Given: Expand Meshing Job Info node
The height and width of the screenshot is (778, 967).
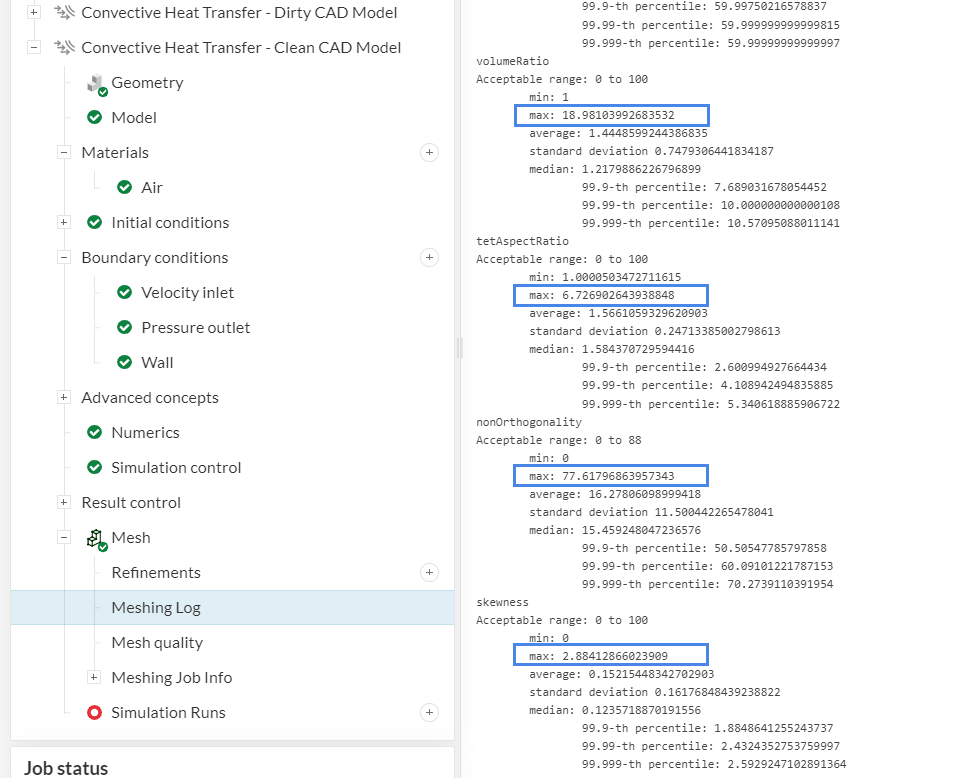Looking at the screenshot, I should [93, 677].
